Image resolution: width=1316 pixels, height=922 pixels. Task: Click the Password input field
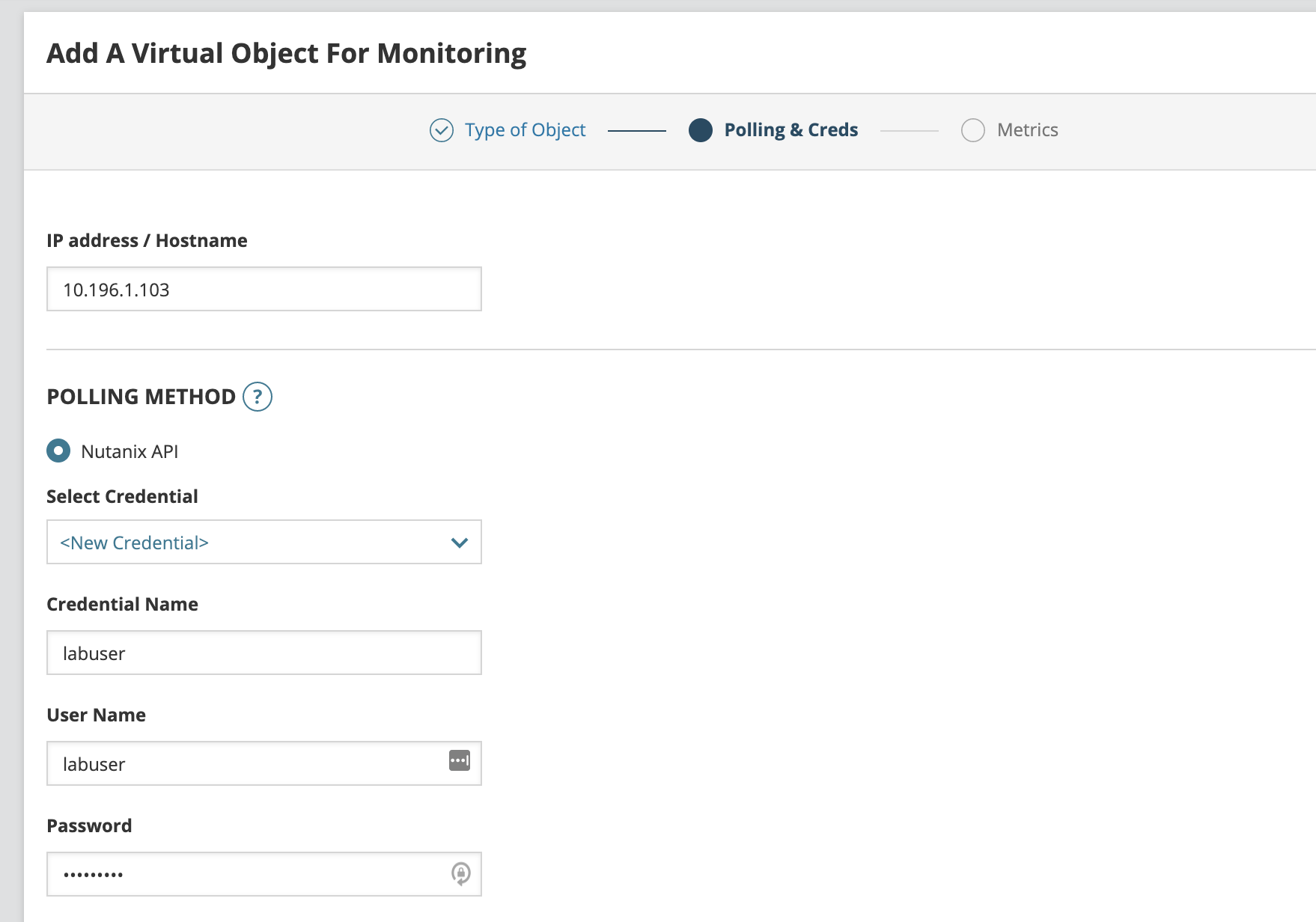[x=247, y=874]
